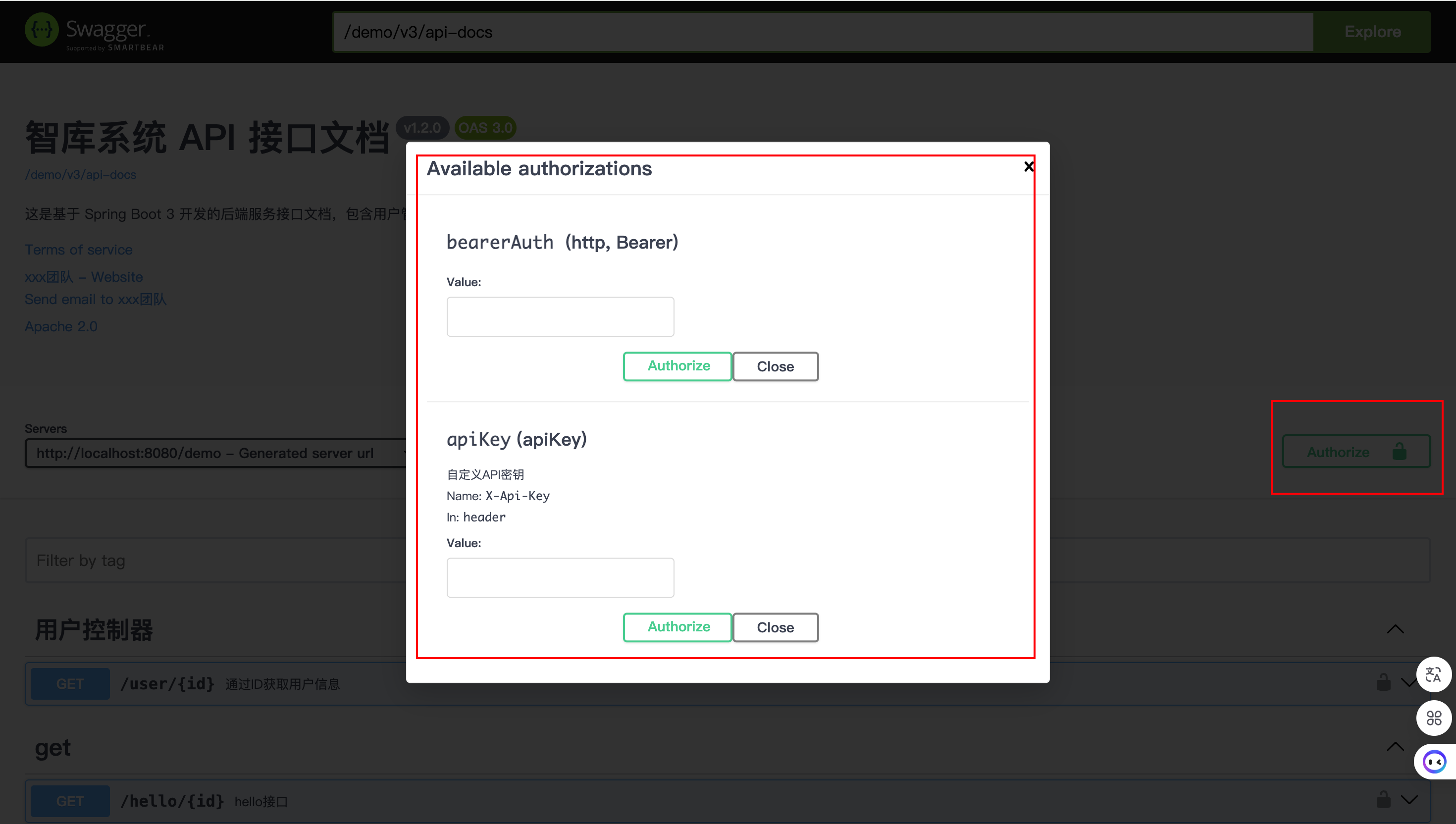1456x824 pixels.
Task: Click the apiKey Value input field
Action: 560,578
